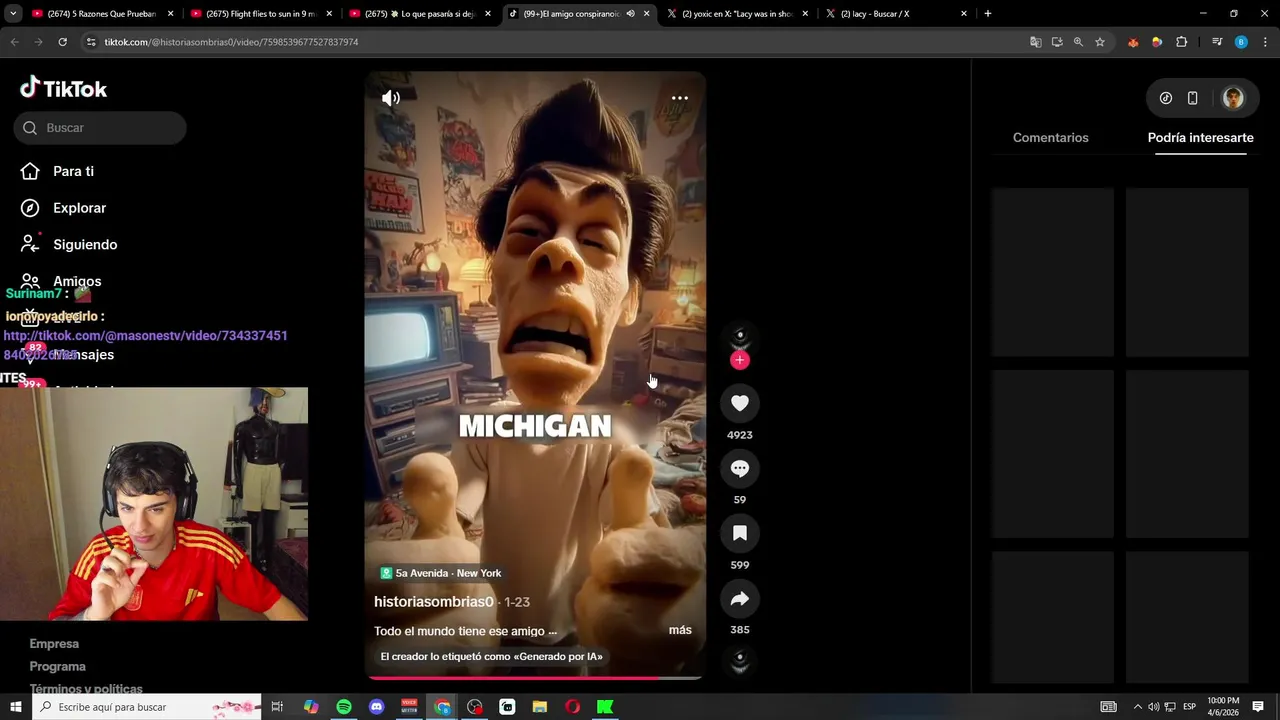The image size is (1280, 720).
Task: Open the Windows Start menu
Action: (16, 707)
